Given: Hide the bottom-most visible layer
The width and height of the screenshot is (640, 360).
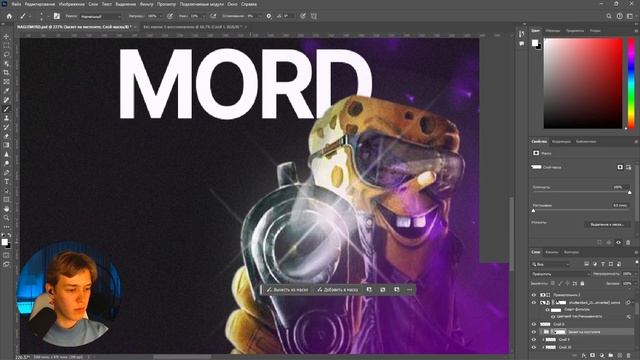Looking at the screenshot, I should (x=533, y=347).
